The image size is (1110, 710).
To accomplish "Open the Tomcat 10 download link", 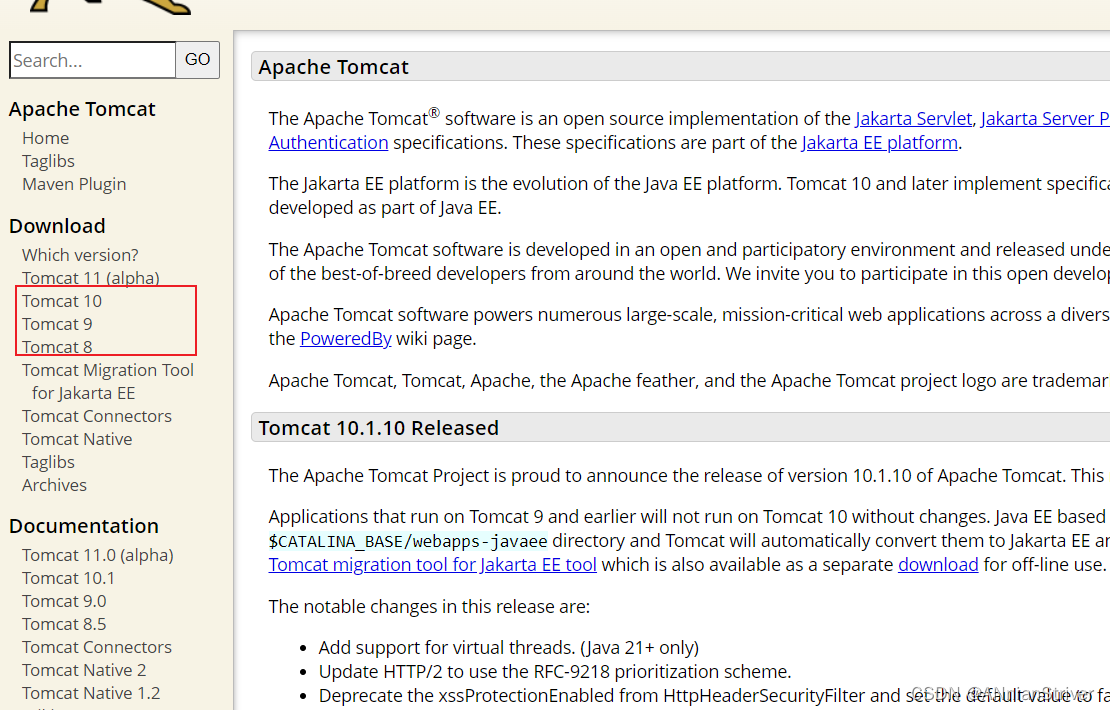I will coord(62,301).
